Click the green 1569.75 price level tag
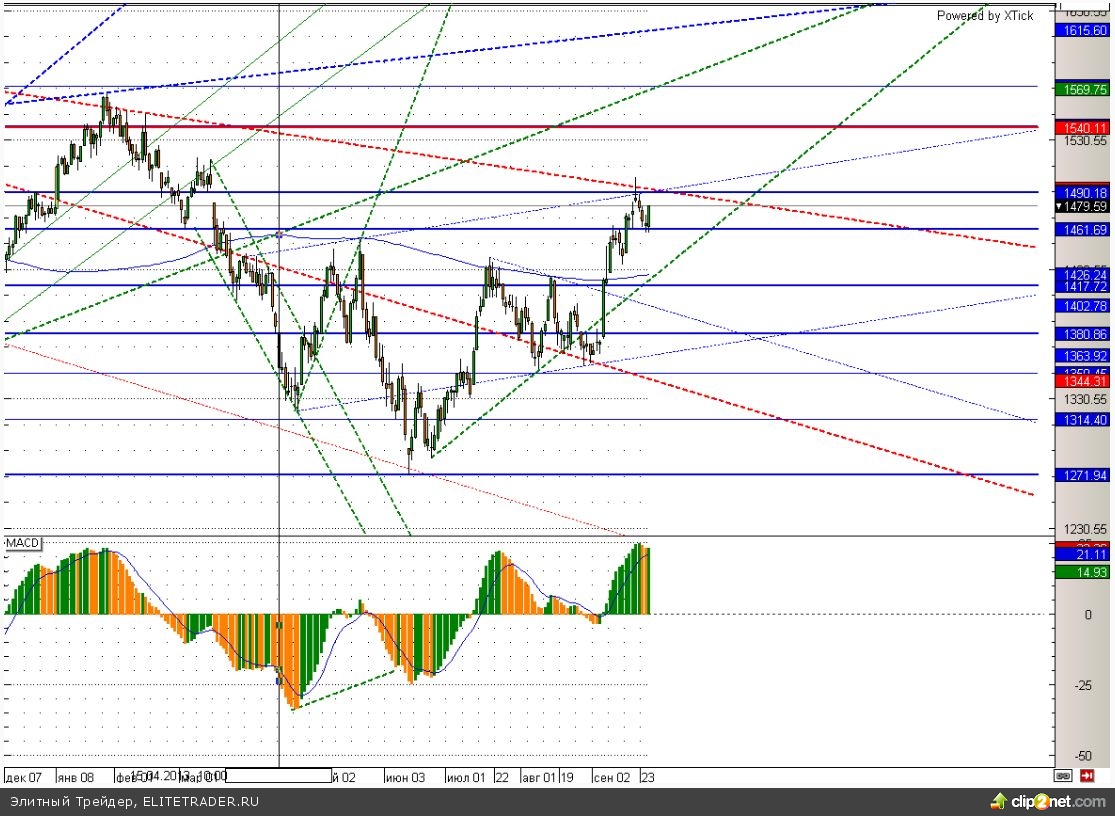 coord(1082,88)
